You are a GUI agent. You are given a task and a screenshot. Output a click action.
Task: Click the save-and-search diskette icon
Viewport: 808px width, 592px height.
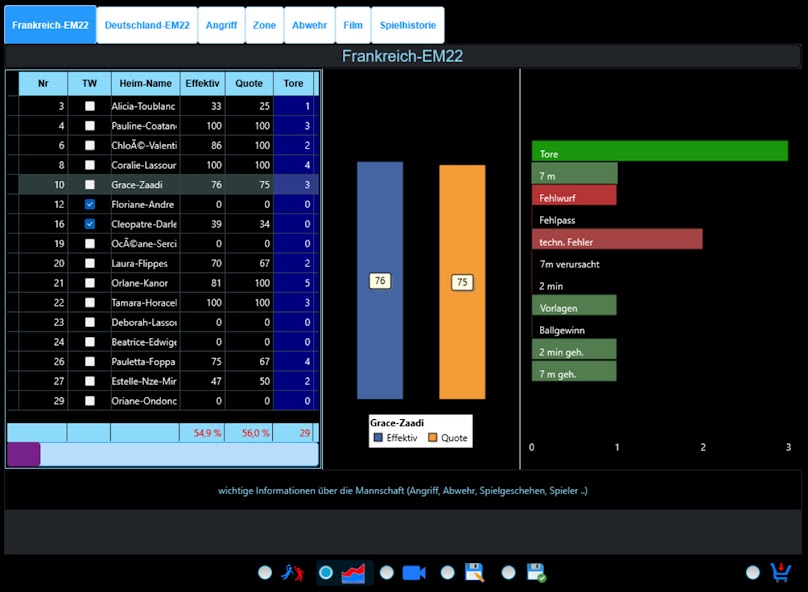[475, 572]
